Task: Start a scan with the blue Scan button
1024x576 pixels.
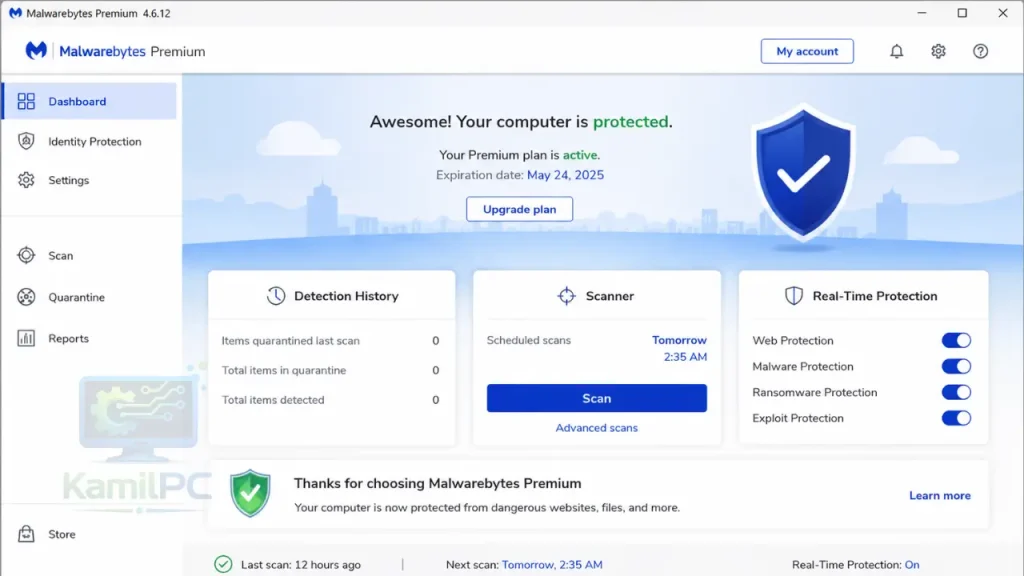Action: [596, 398]
